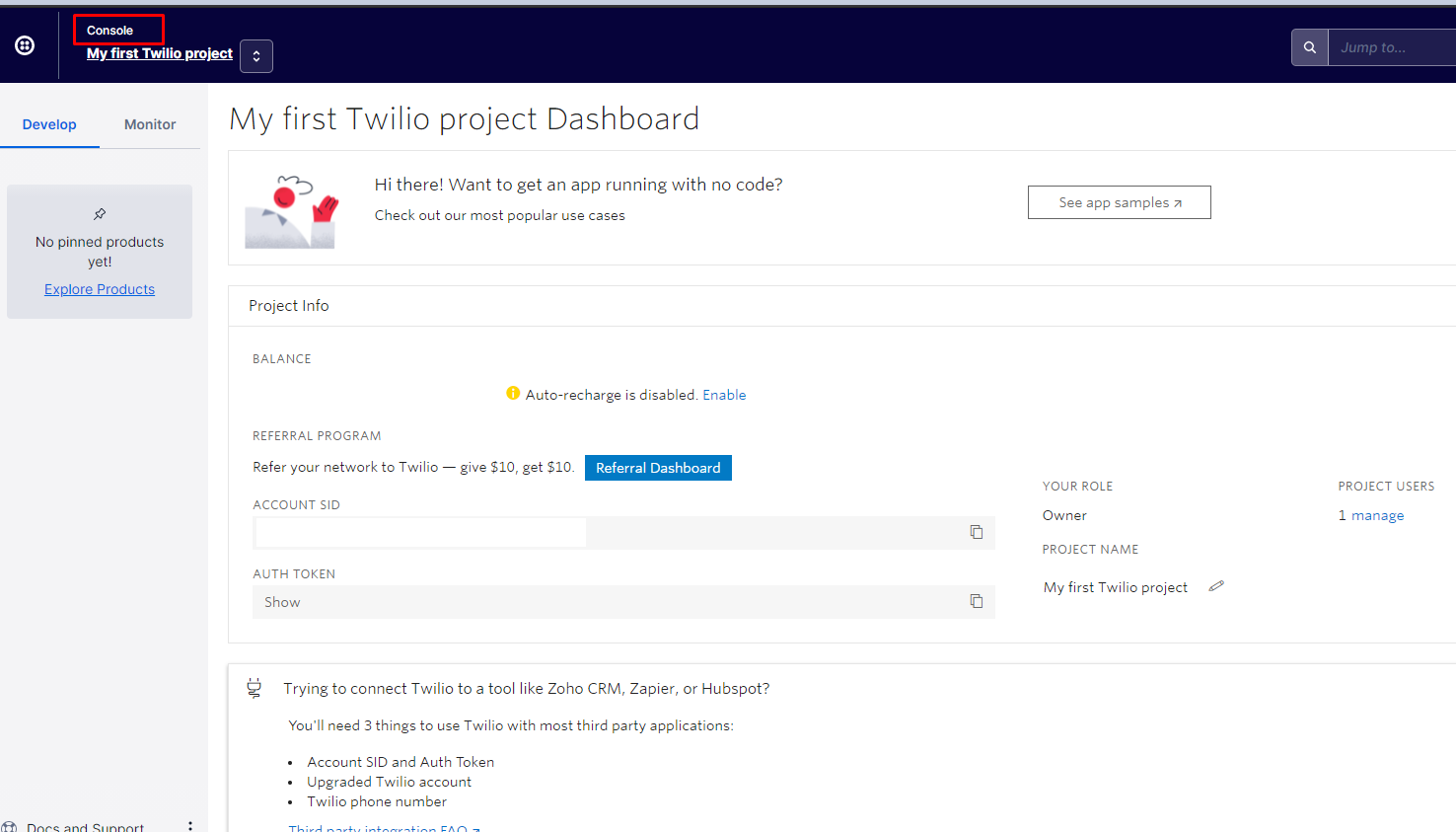This screenshot has height=832, width=1456.
Task: Show the hidden Auth Token
Action: tap(282, 602)
